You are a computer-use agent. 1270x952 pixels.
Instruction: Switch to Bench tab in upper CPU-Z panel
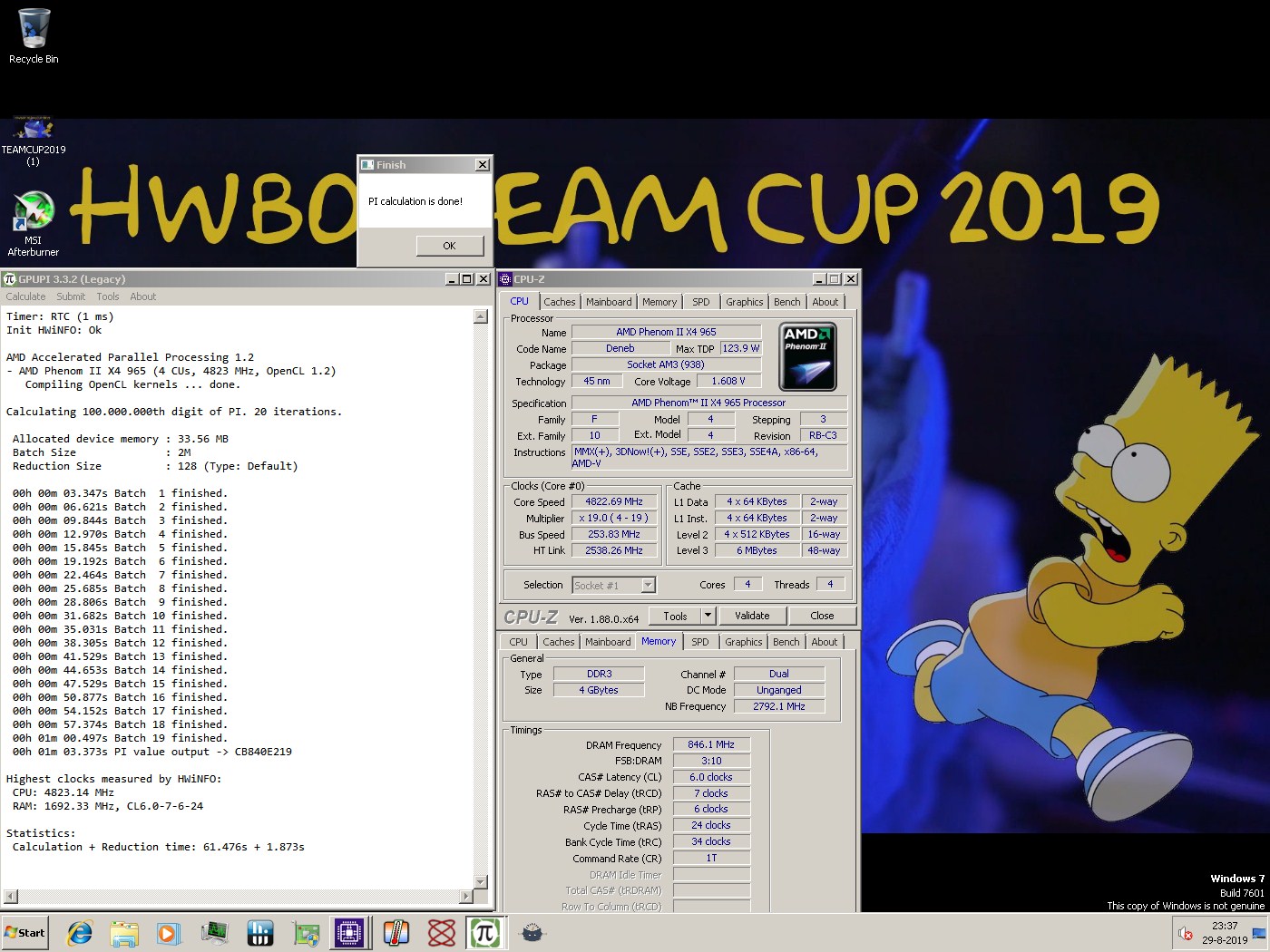(x=787, y=302)
